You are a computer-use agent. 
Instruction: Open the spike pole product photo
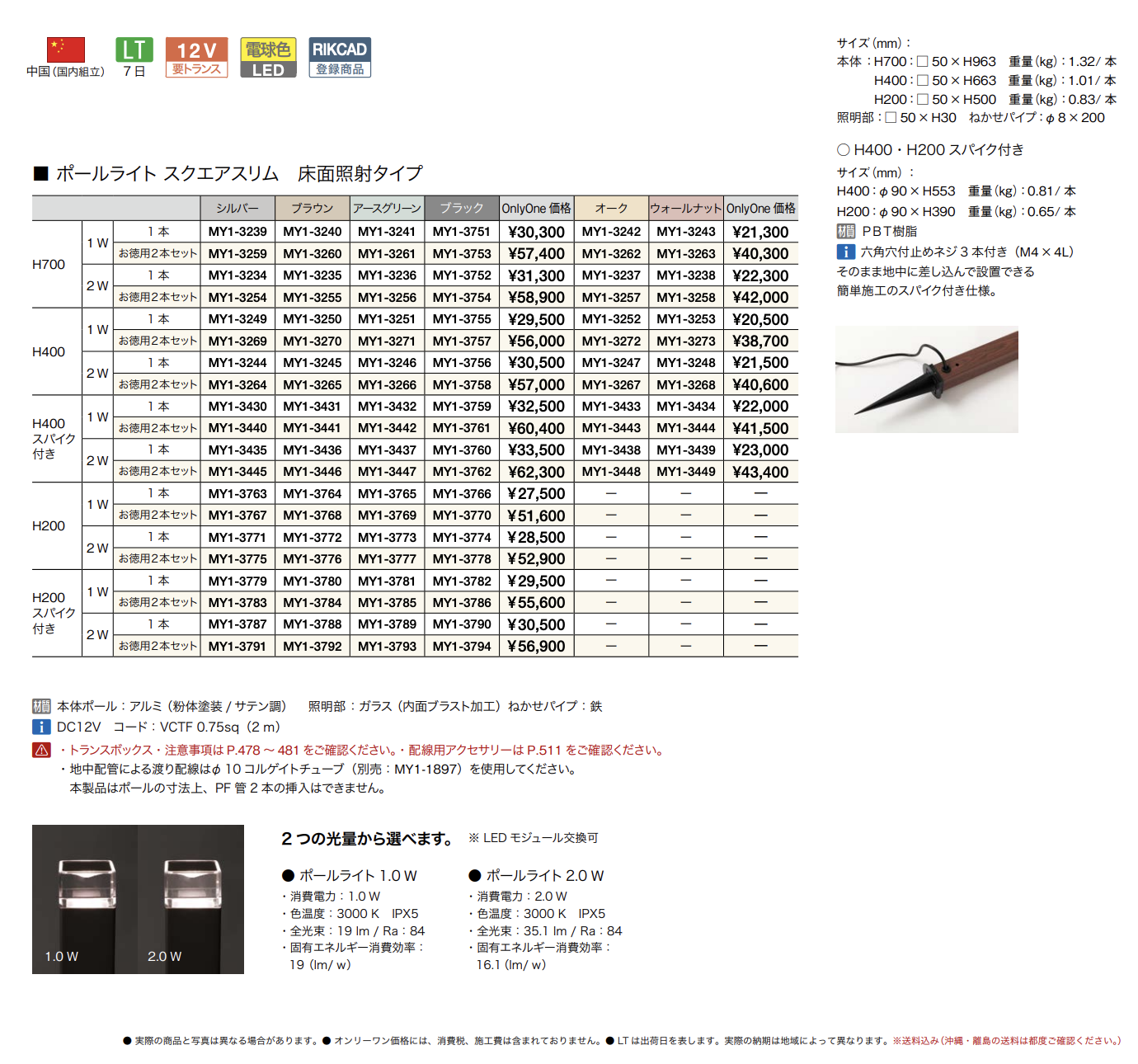pos(927,379)
